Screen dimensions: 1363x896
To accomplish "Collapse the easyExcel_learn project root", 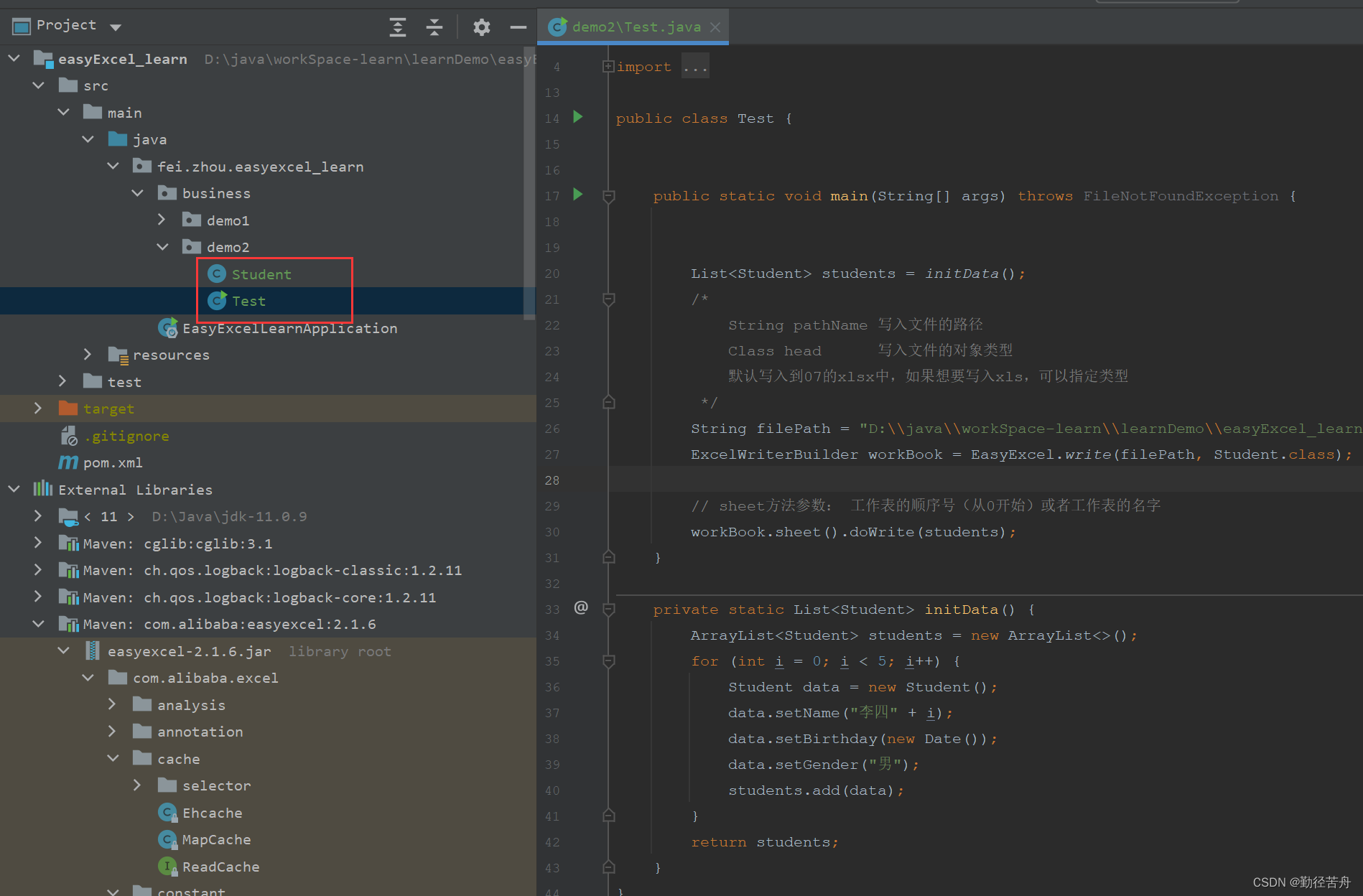I will pyautogui.click(x=14, y=57).
